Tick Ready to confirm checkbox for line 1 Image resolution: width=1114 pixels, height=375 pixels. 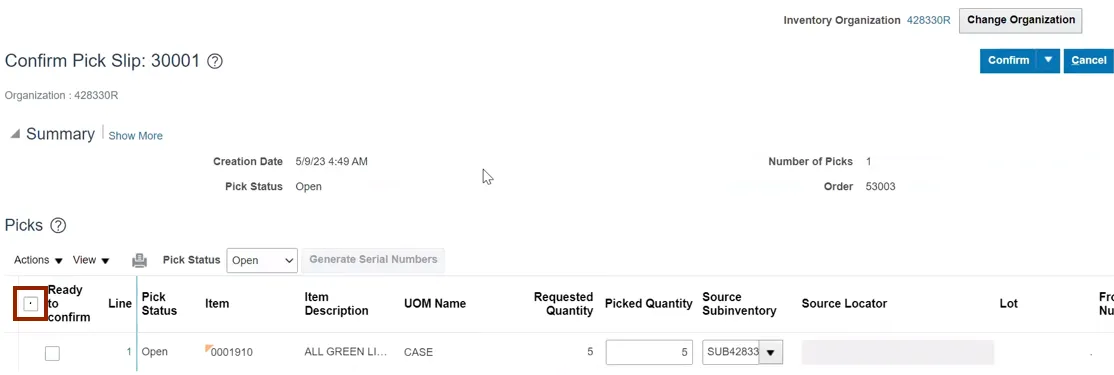[52, 353]
